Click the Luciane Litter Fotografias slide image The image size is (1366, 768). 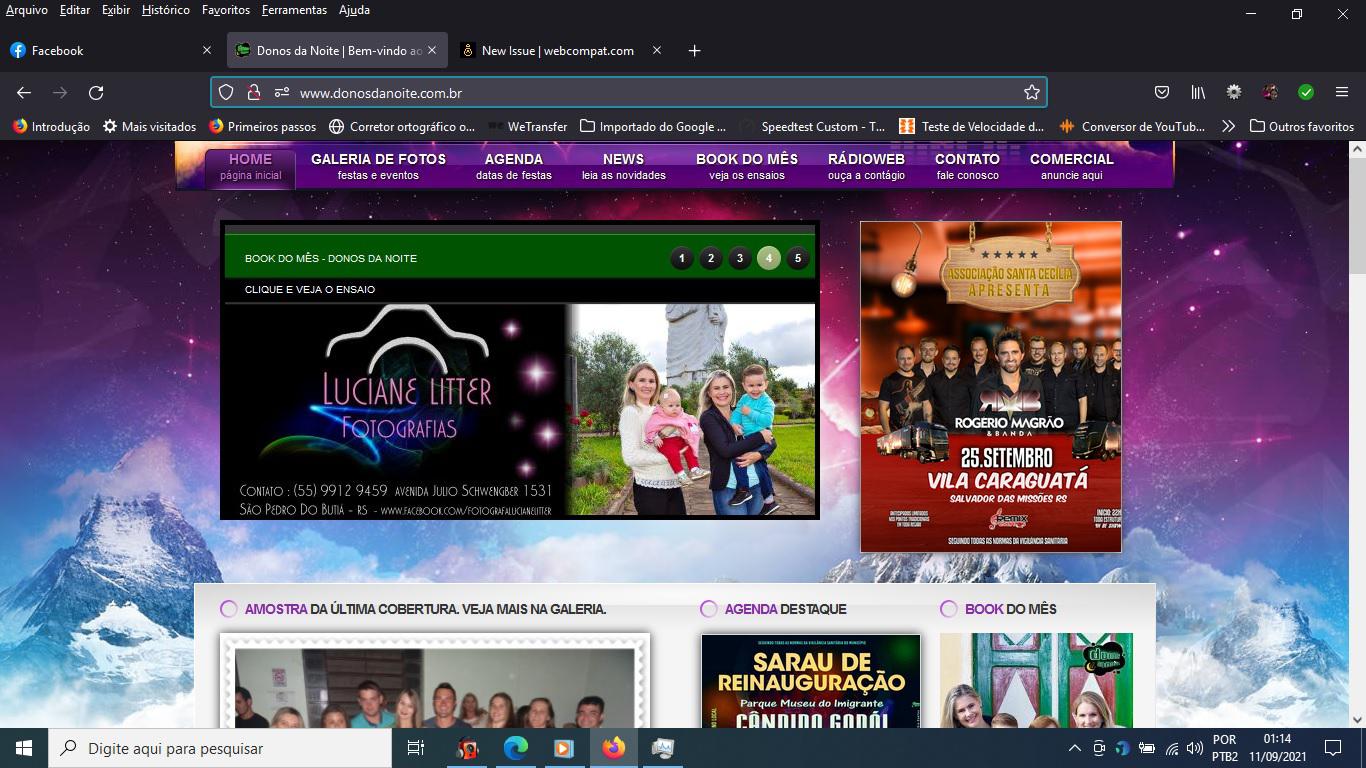[x=520, y=410]
